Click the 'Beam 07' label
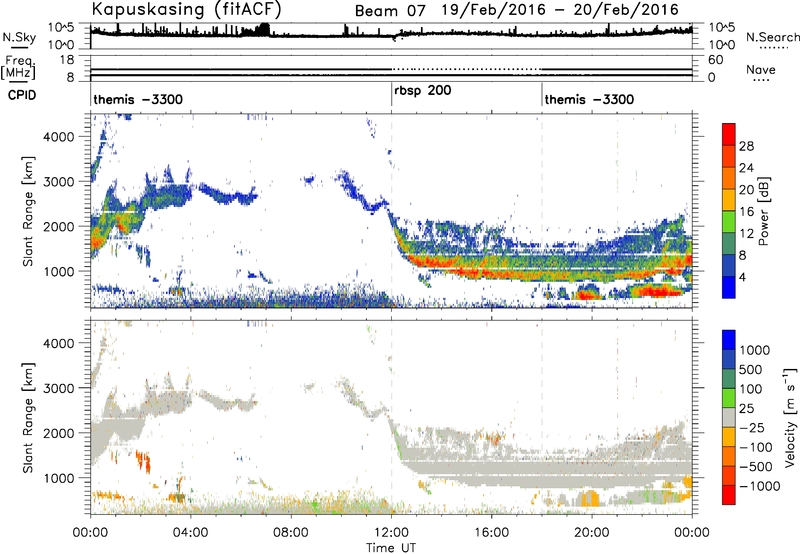Screen dimensions: 800x554 [x=390, y=11]
